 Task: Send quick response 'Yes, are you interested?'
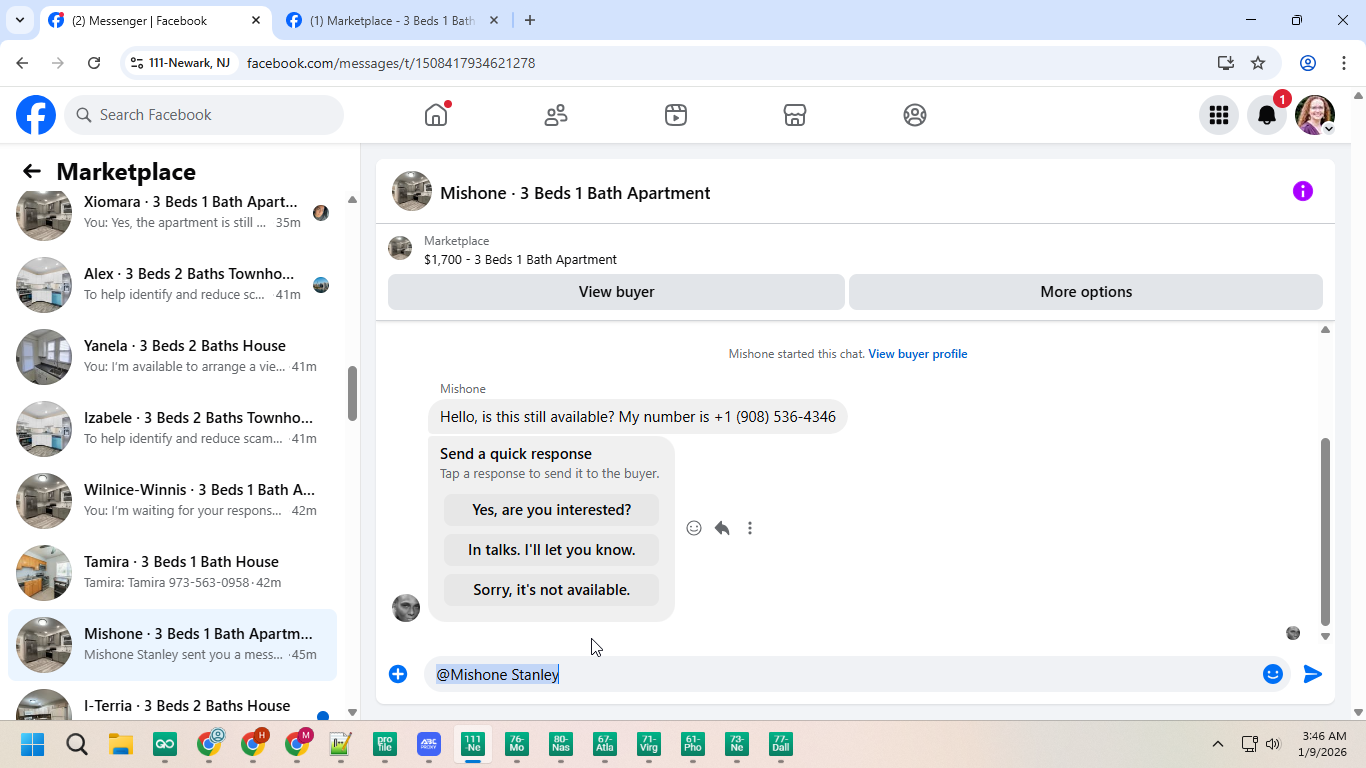552,510
